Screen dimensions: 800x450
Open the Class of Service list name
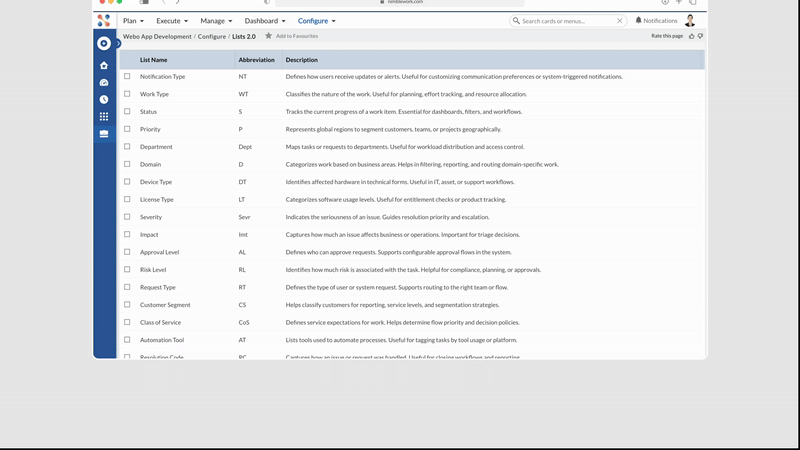[160, 322]
